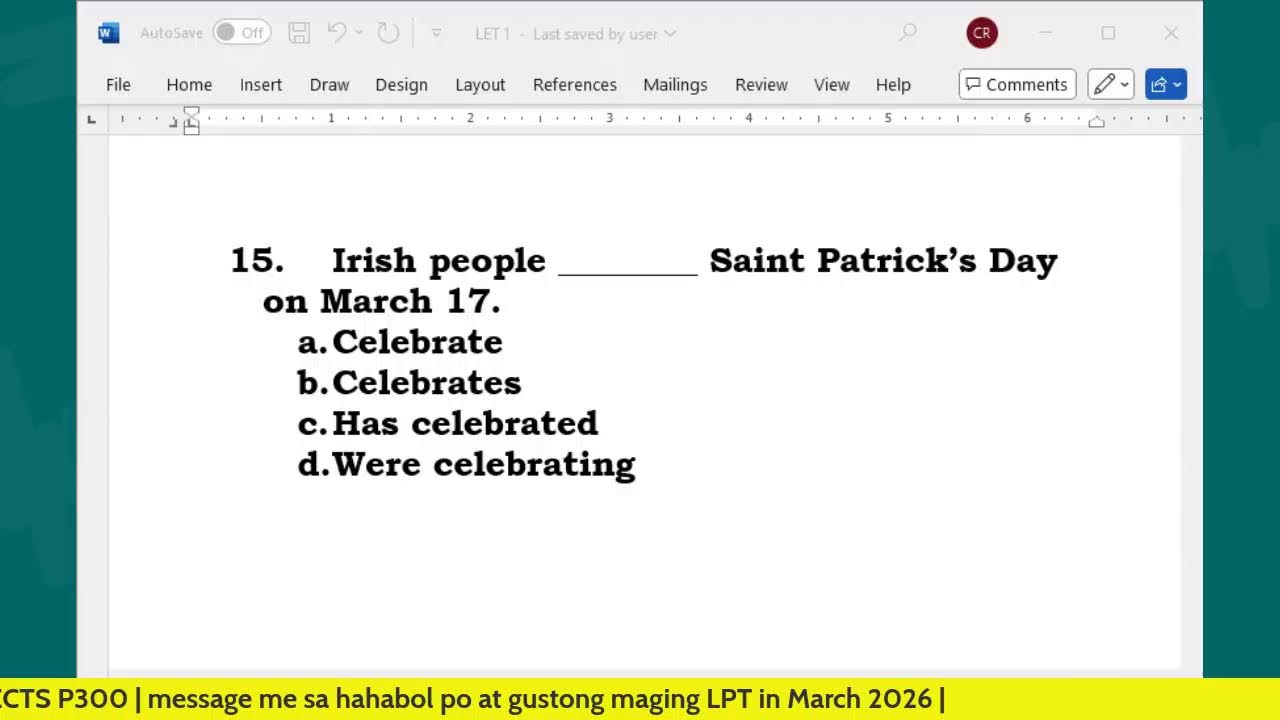This screenshot has height=720, width=1280.
Task: Open the Share dropdown button
Action: click(1166, 85)
